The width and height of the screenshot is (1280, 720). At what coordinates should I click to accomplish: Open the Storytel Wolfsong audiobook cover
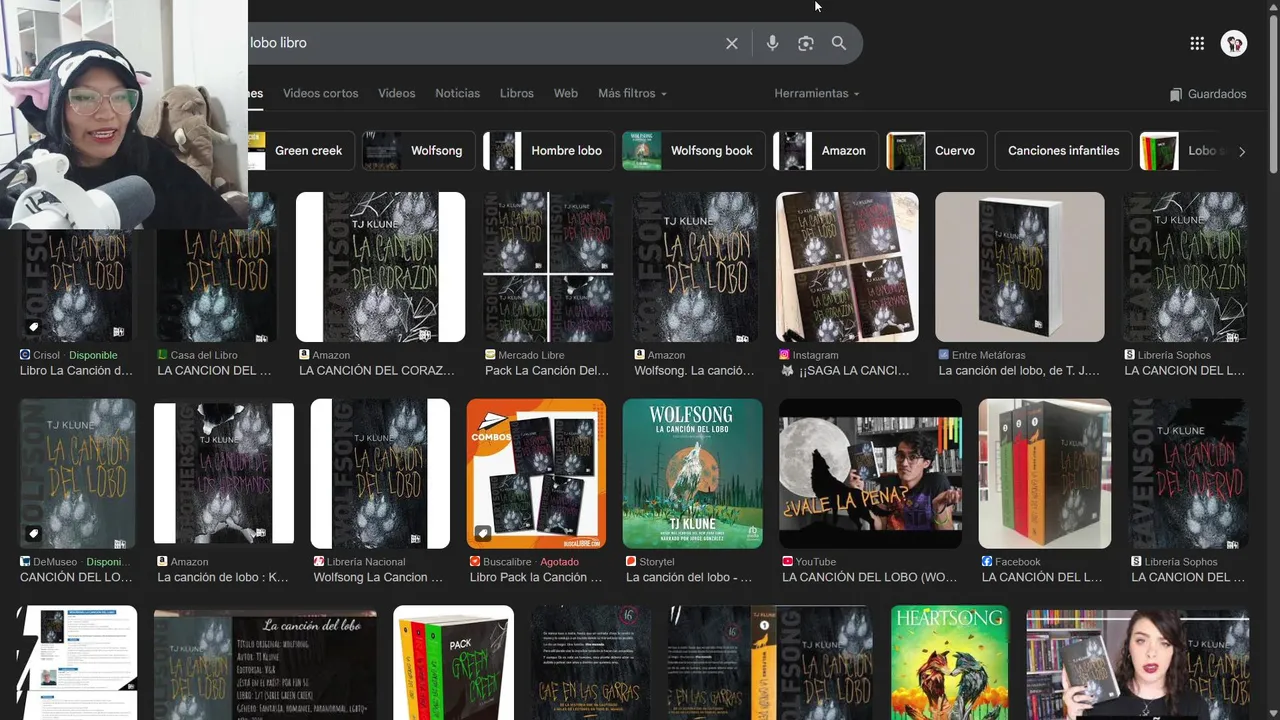692,474
